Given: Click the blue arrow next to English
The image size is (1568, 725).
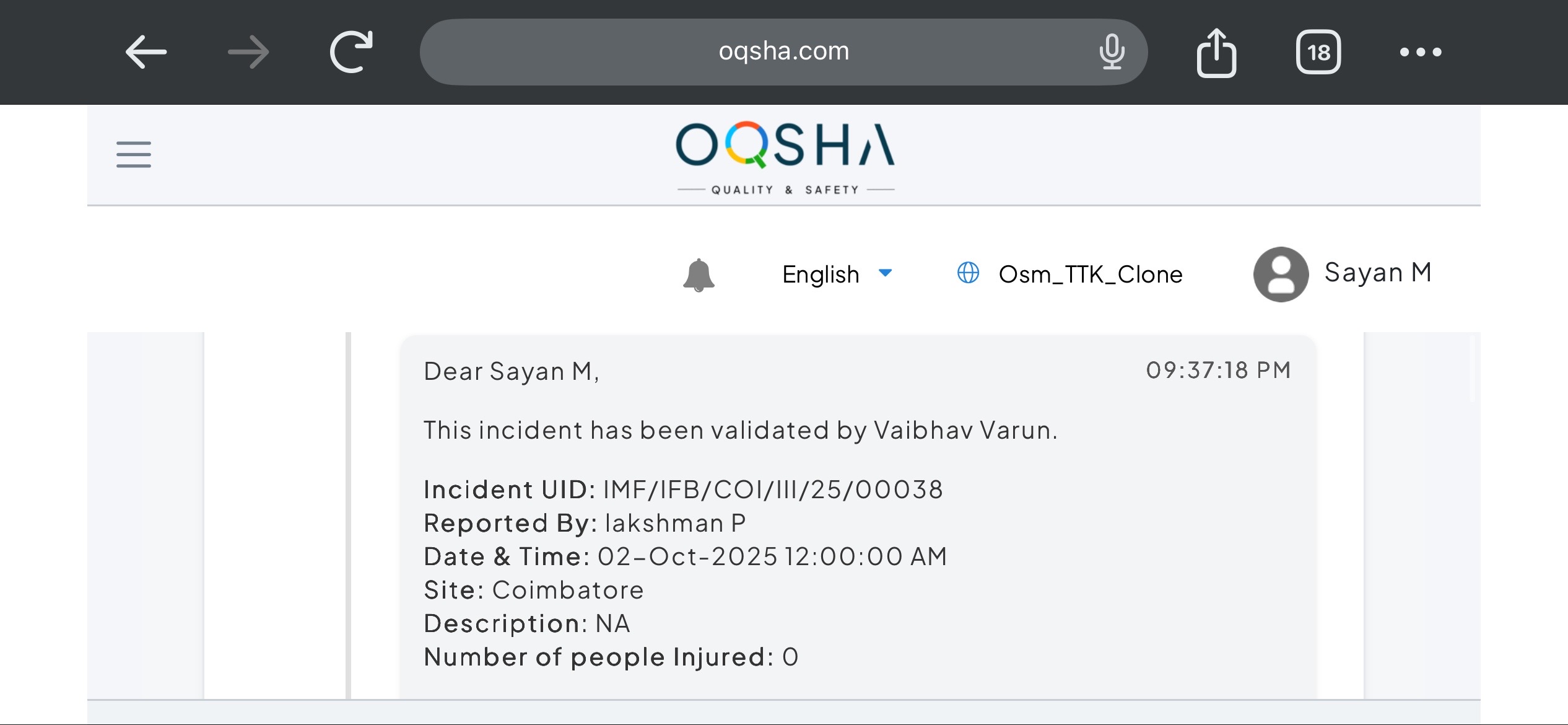Looking at the screenshot, I should (886, 273).
